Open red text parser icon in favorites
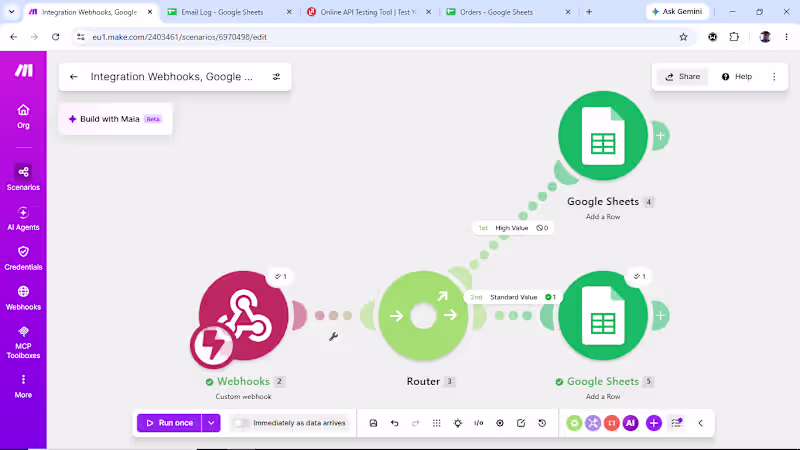The height and width of the screenshot is (450, 800). [612, 423]
